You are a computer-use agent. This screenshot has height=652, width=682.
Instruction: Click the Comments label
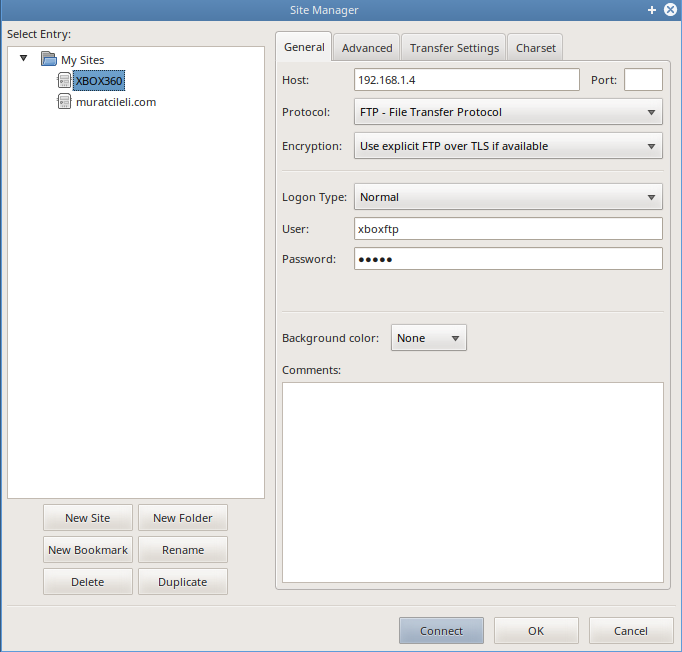[311, 370]
